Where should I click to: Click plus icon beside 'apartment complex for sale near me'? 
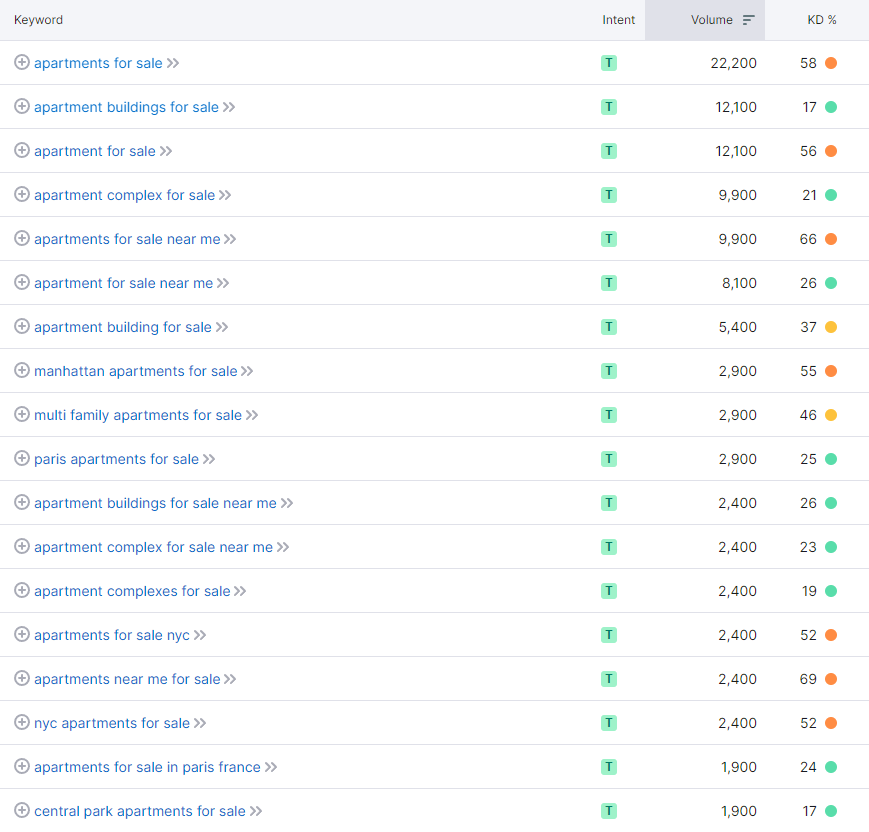coord(22,546)
